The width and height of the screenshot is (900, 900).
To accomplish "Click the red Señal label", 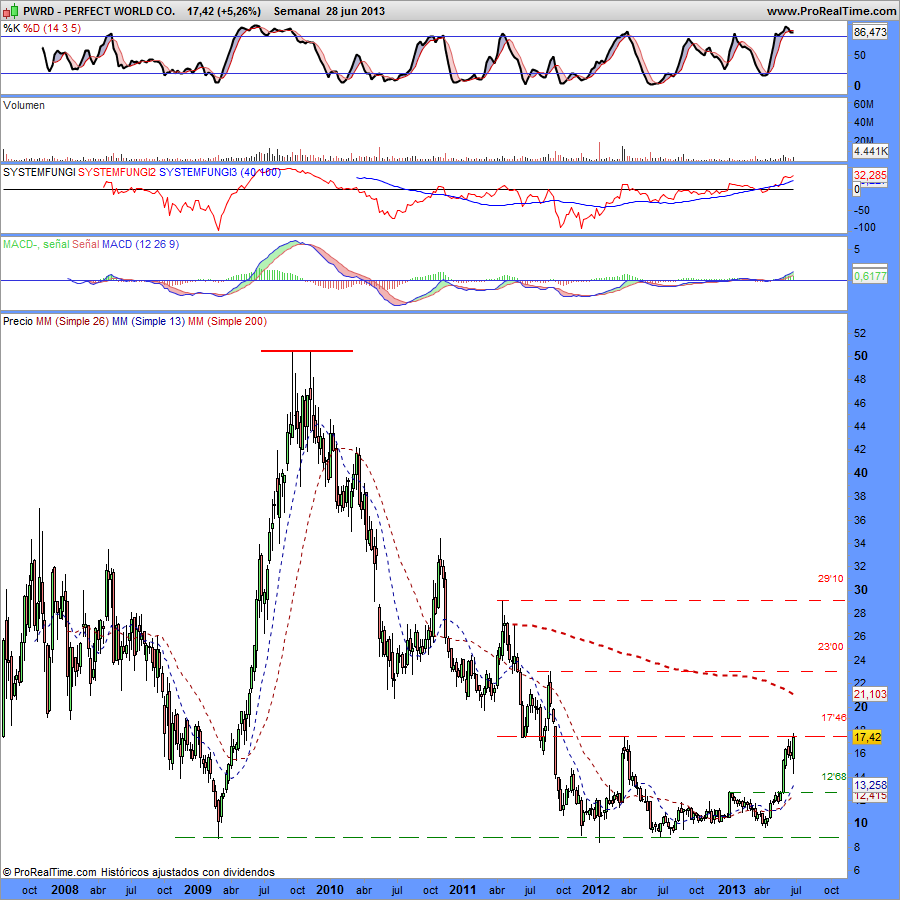I will click(x=86, y=244).
